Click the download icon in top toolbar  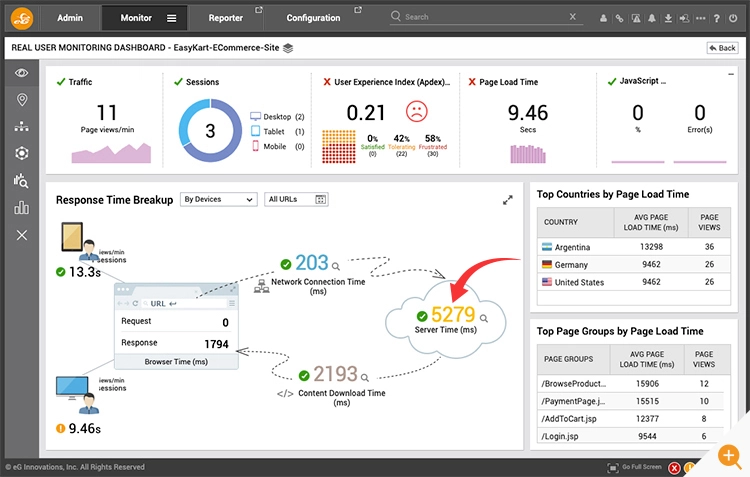668,18
